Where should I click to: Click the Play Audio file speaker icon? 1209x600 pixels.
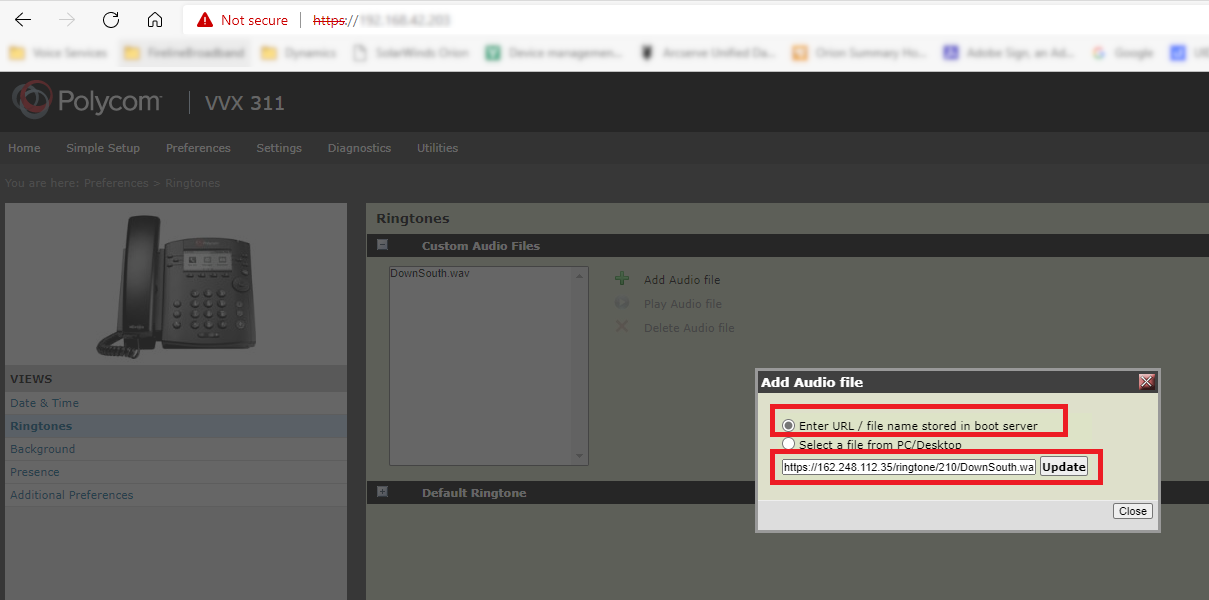pos(622,303)
